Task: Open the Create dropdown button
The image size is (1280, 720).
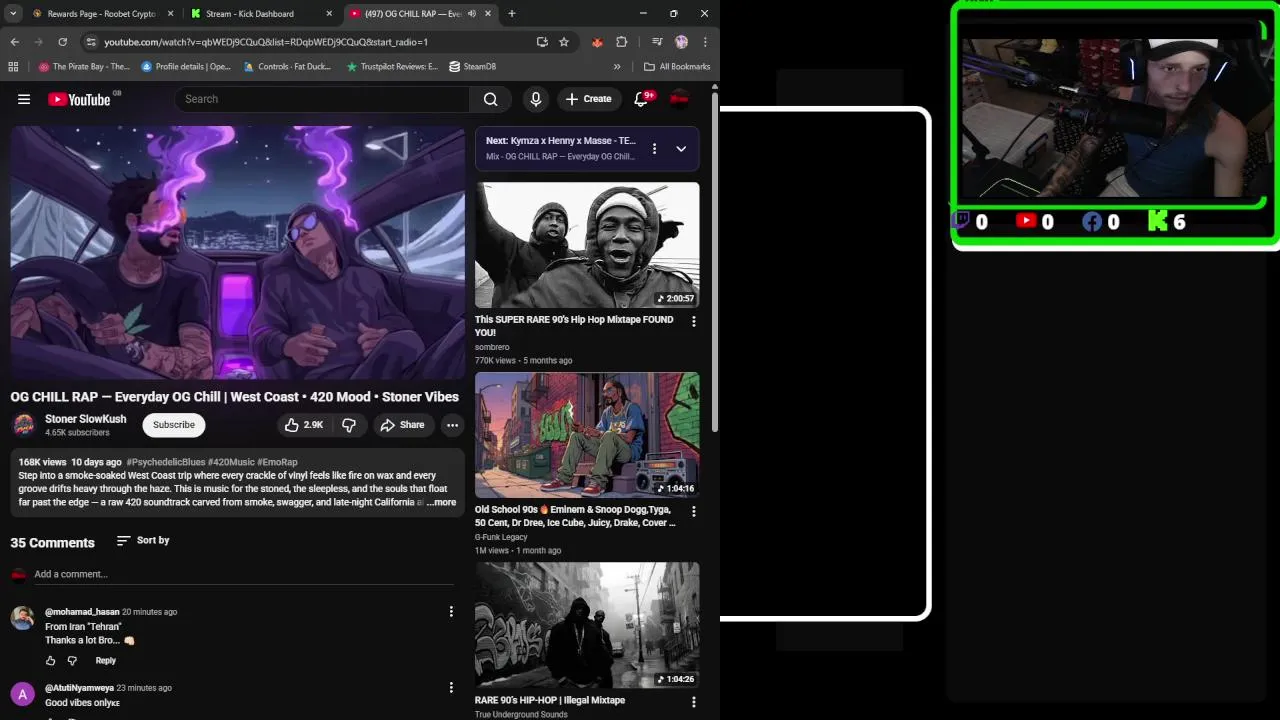Action: (x=587, y=99)
